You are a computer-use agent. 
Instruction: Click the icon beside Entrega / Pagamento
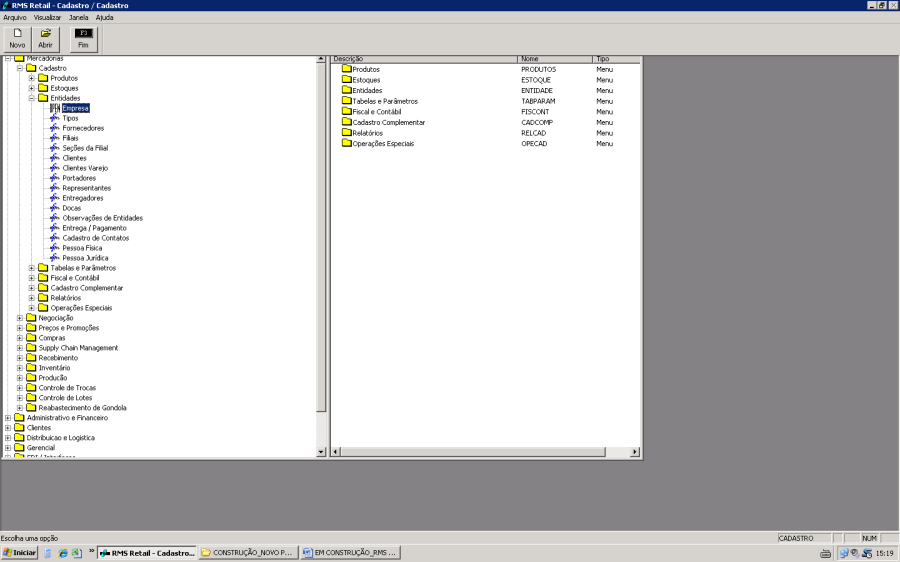pos(55,228)
